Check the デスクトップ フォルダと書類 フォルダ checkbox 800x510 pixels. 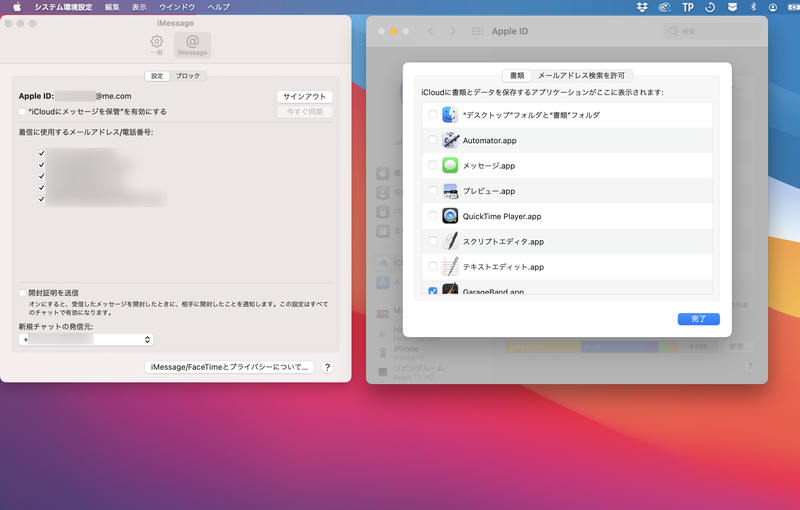point(433,114)
